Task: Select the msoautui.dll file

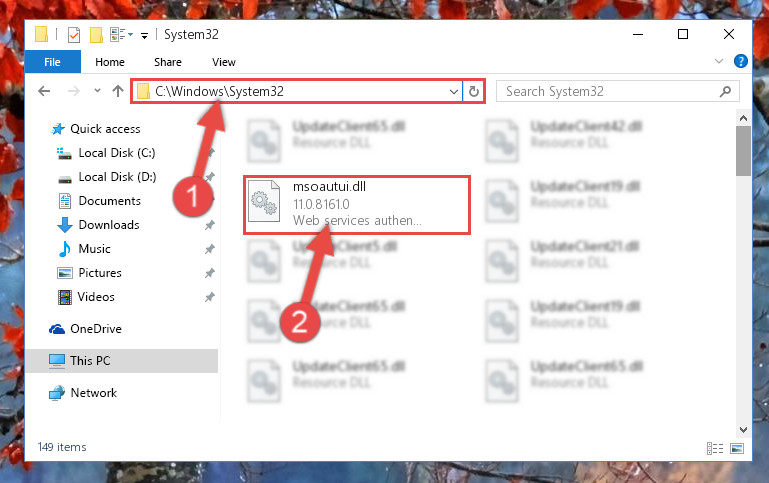Action: click(x=357, y=204)
